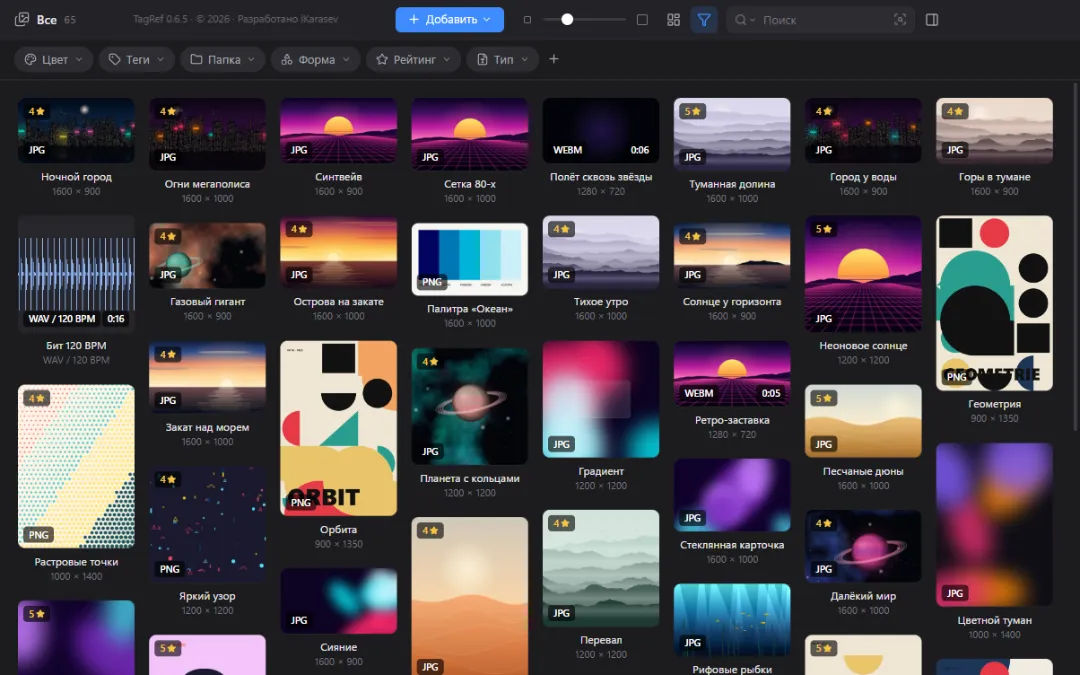The height and width of the screenshot is (675, 1080).
Task: Expand the «Цвет» filter dropdown
Action: [x=54, y=60]
